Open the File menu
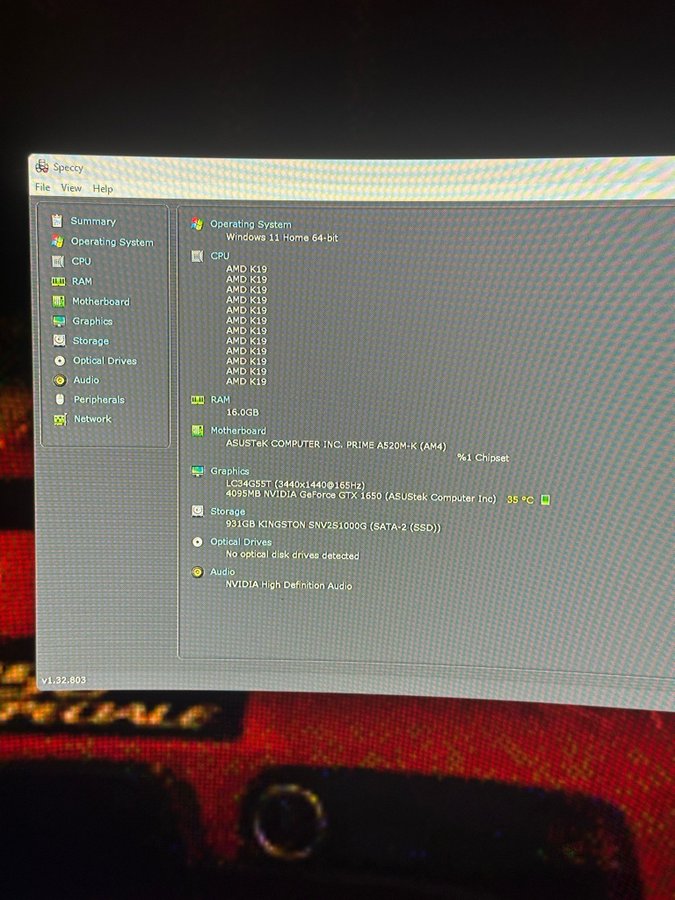The width and height of the screenshot is (675, 900). (42, 187)
